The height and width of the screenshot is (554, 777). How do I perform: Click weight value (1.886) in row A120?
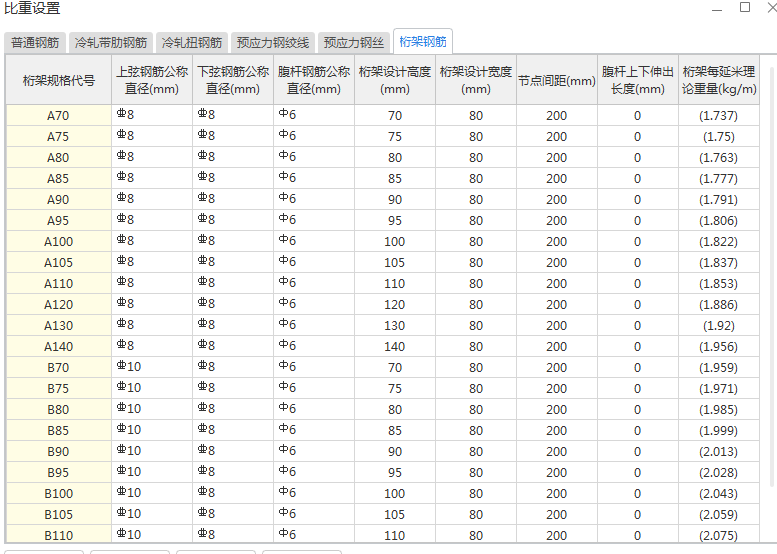pyautogui.click(x=719, y=304)
